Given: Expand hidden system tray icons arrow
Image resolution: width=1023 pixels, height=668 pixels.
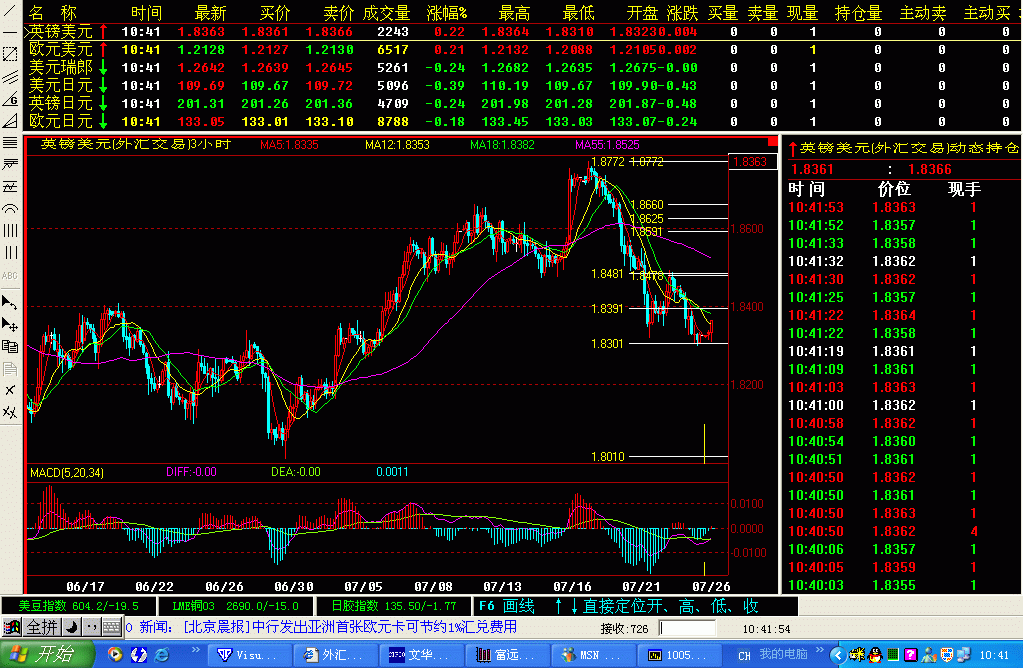Looking at the screenshot, I should coord(838,655).
